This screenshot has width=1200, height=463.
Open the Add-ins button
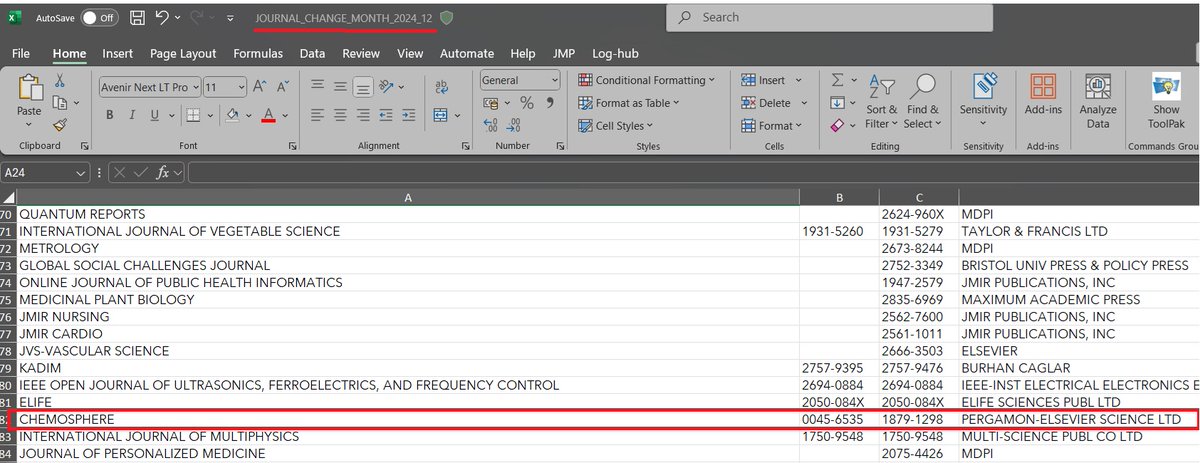point(1043,95)
